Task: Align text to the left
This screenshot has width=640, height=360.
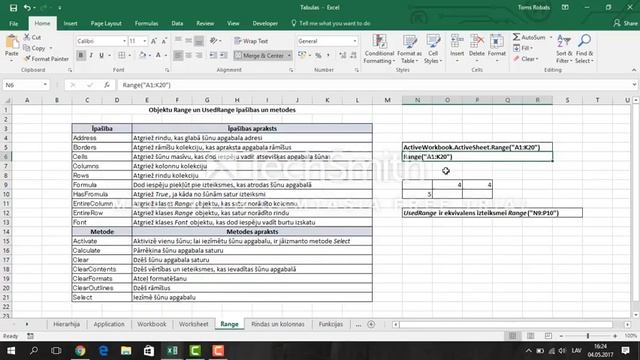Action: 178,55
